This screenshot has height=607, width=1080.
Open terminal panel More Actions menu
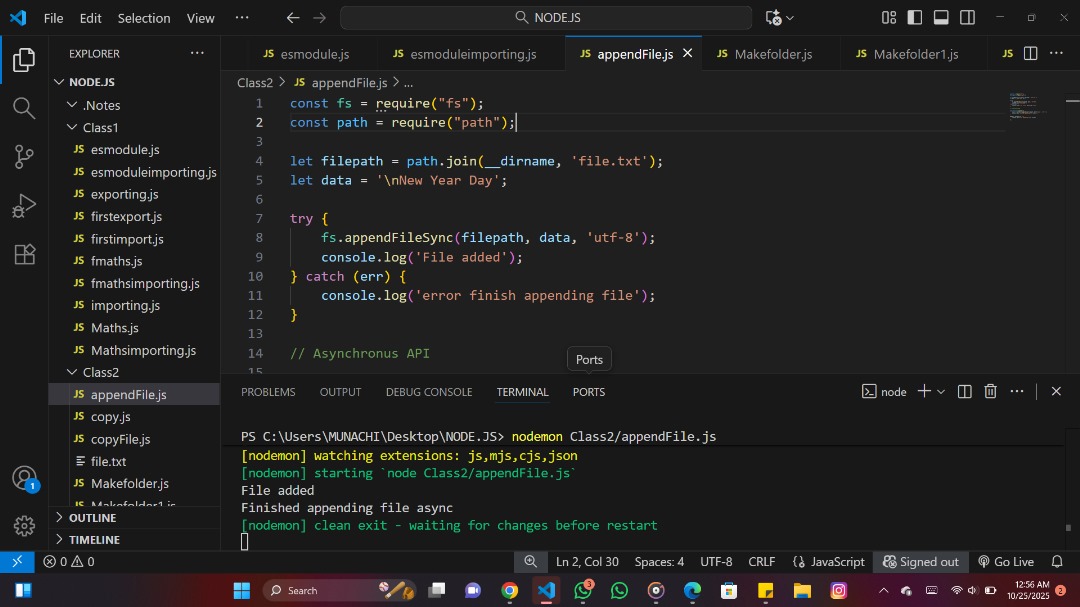(1017, 391)
